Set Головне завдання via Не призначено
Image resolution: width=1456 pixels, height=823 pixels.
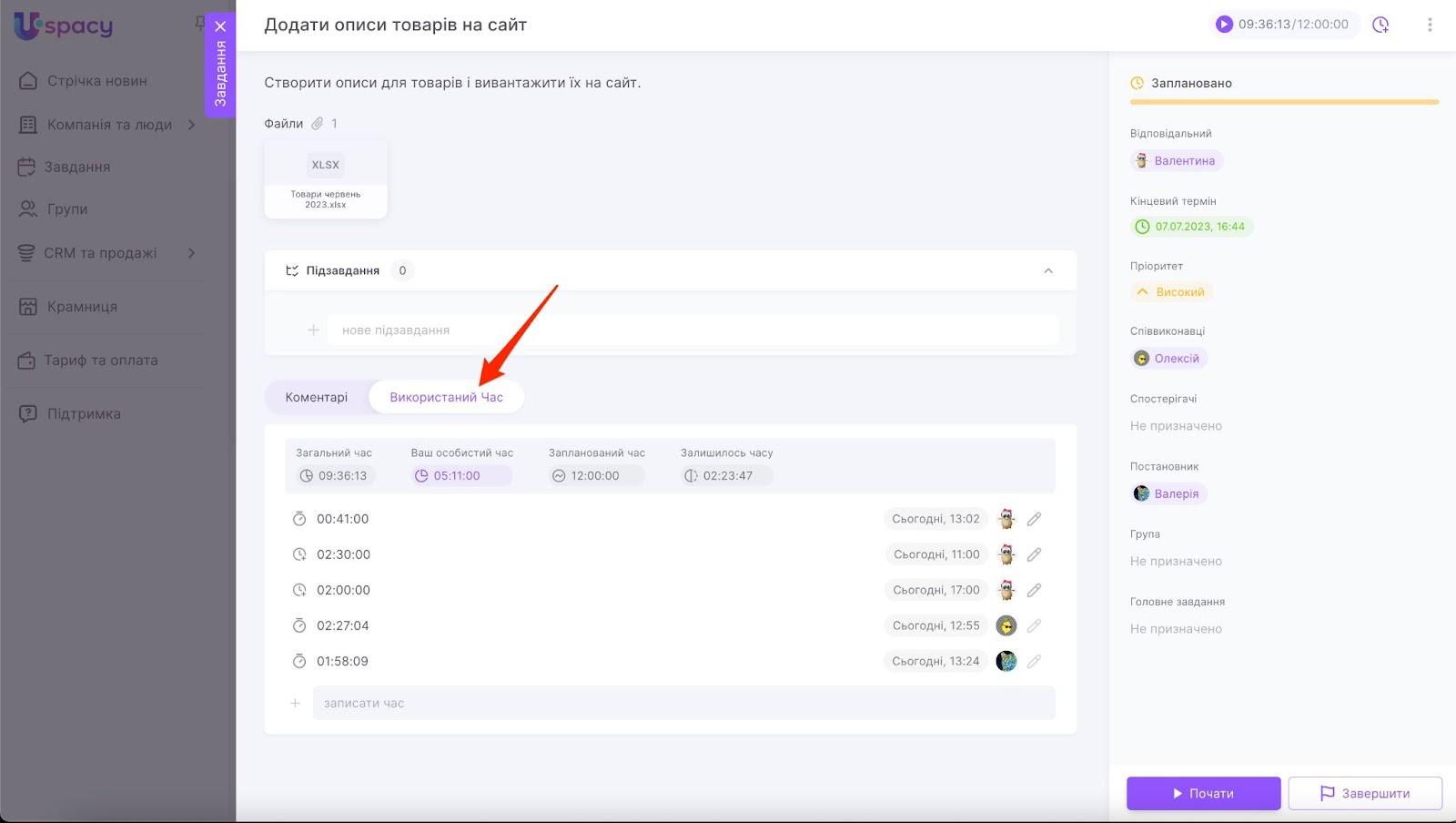coord(1176,629)
